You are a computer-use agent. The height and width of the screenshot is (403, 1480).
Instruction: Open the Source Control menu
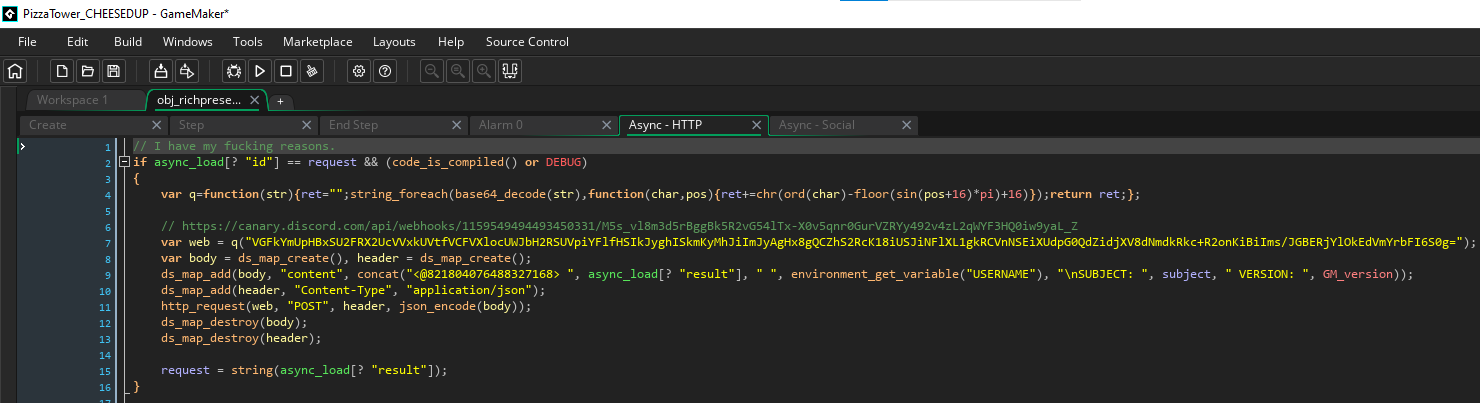tap(527, 42)
